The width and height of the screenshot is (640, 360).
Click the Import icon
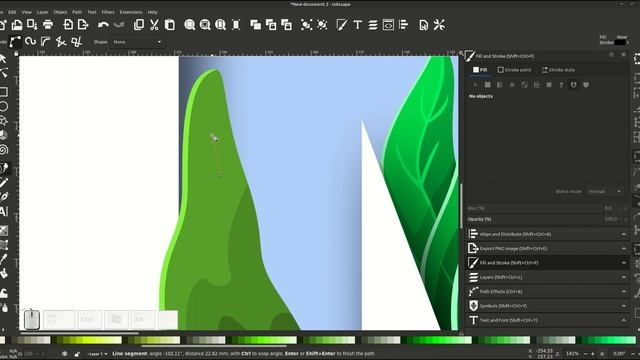pyautogui.click(x=68, y=24)
